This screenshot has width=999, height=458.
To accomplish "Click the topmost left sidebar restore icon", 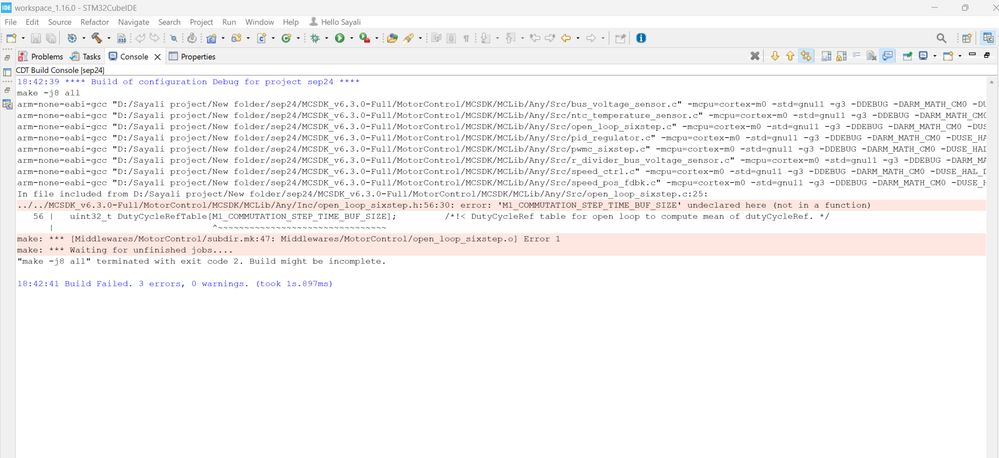I will [8, 57].
